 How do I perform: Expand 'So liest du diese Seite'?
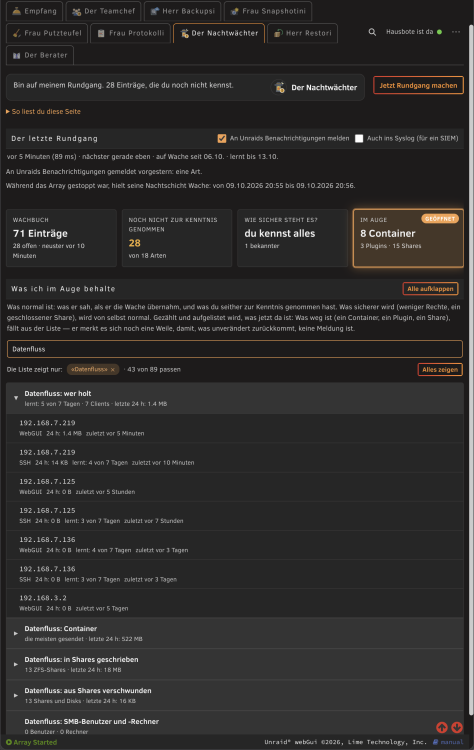(43, 111)
